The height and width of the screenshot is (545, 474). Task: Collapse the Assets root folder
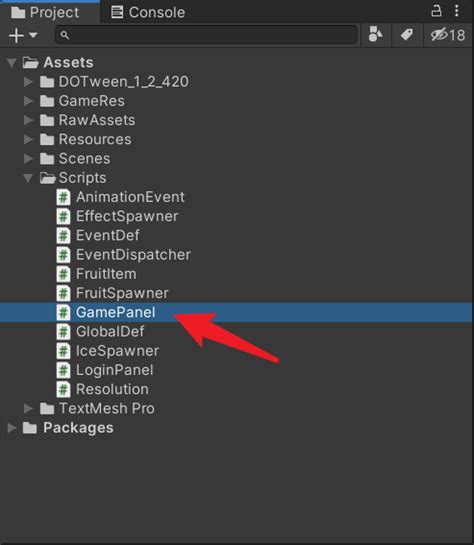[x=11, y=63]
